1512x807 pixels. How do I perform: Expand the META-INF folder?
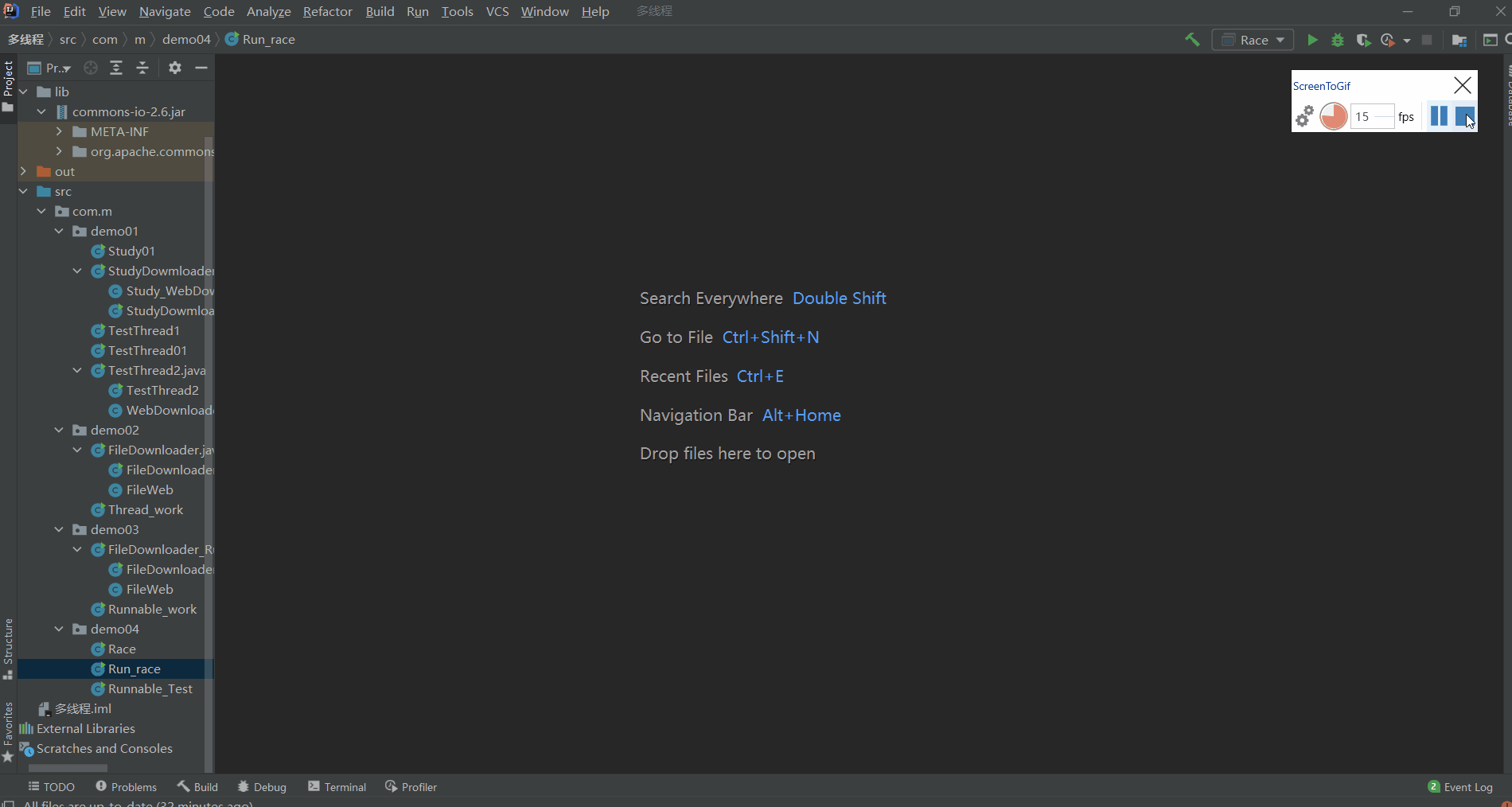[59, 131]
